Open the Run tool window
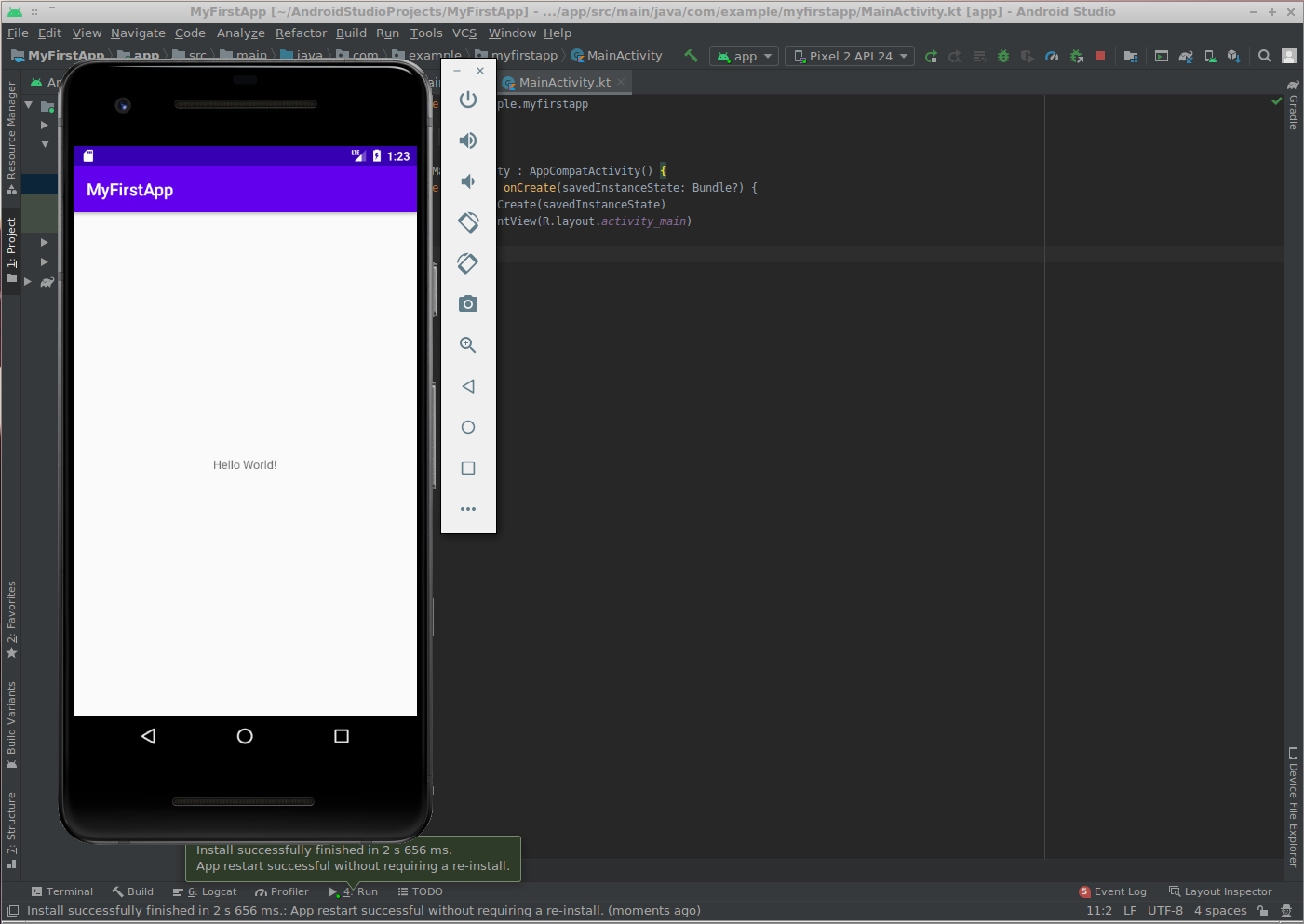 pyautogui.click(x=354, y=891)
